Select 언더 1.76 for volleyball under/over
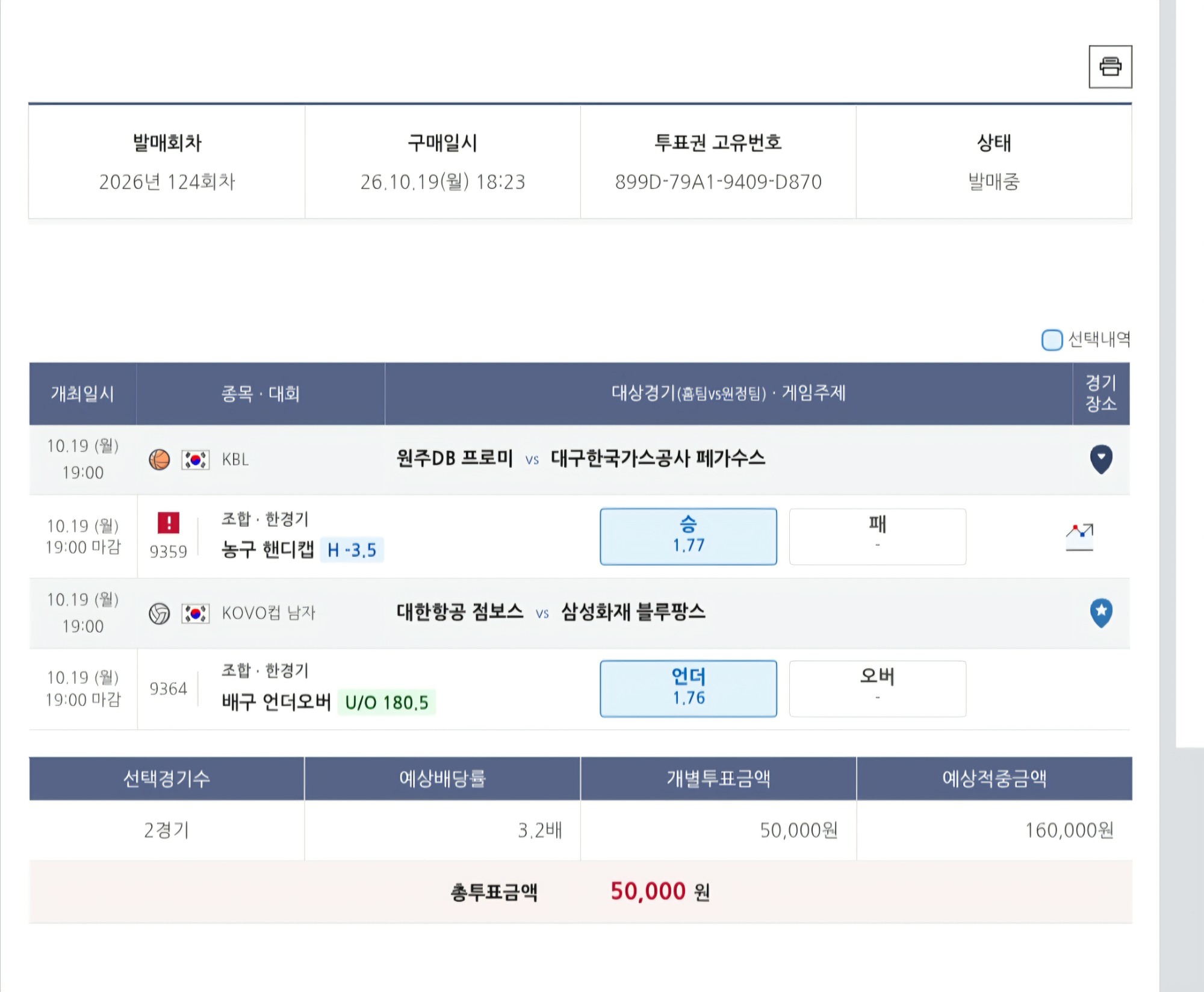1204x992 pixels. tap(688, 689)
